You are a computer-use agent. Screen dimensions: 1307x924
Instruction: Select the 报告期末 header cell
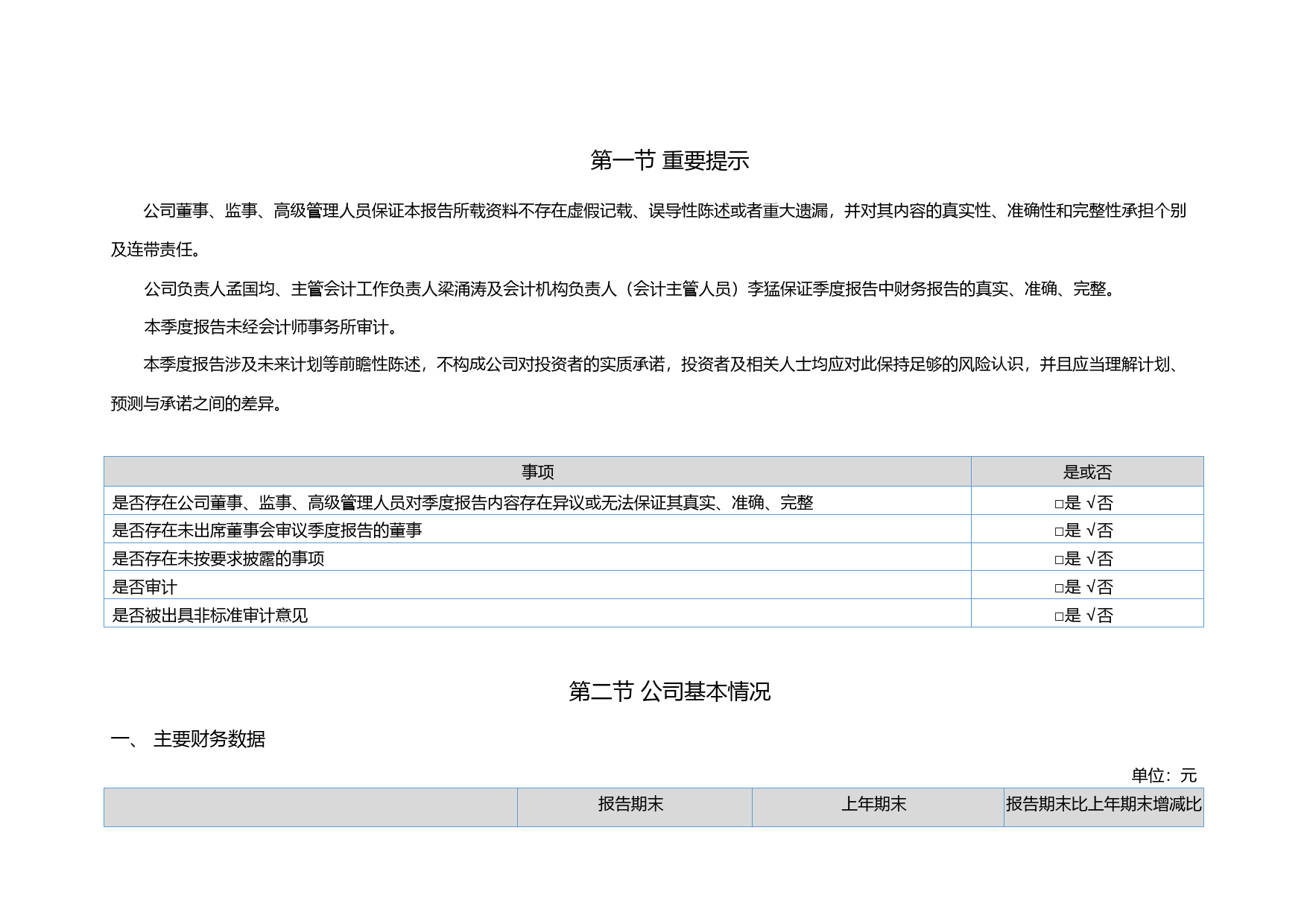[x=630, y=804]
